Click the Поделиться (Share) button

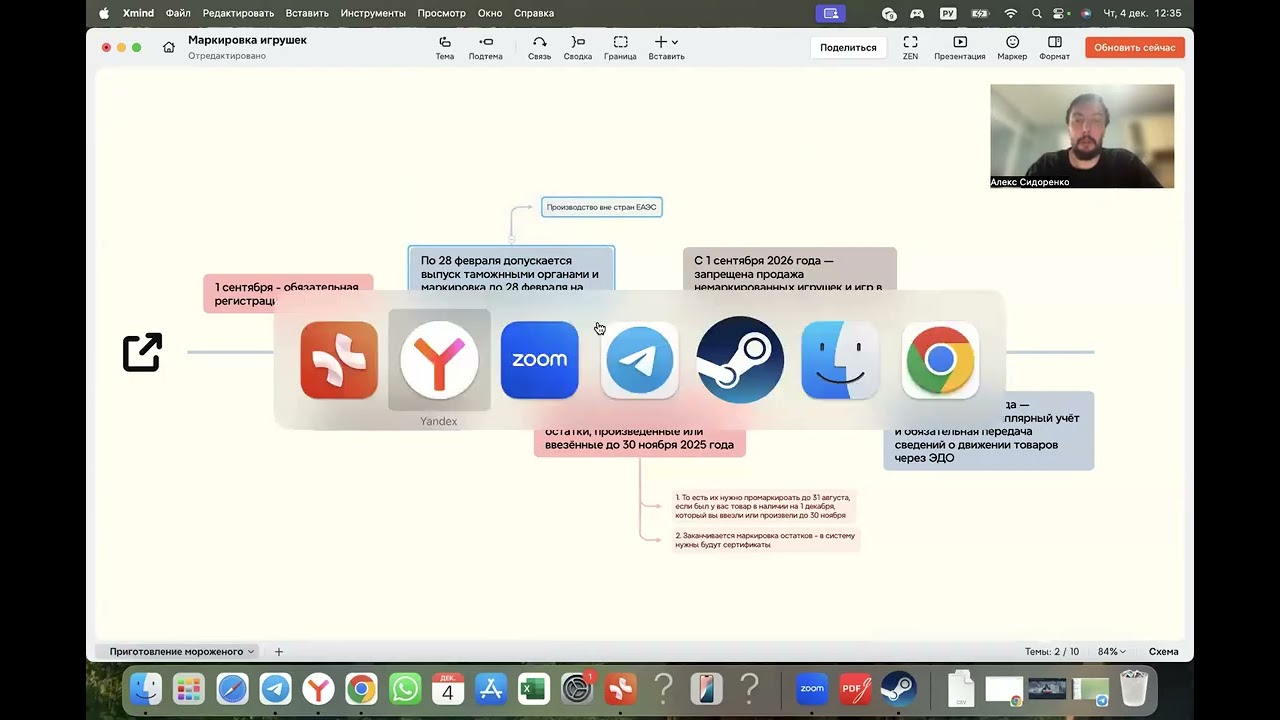(x=848, y=47)
